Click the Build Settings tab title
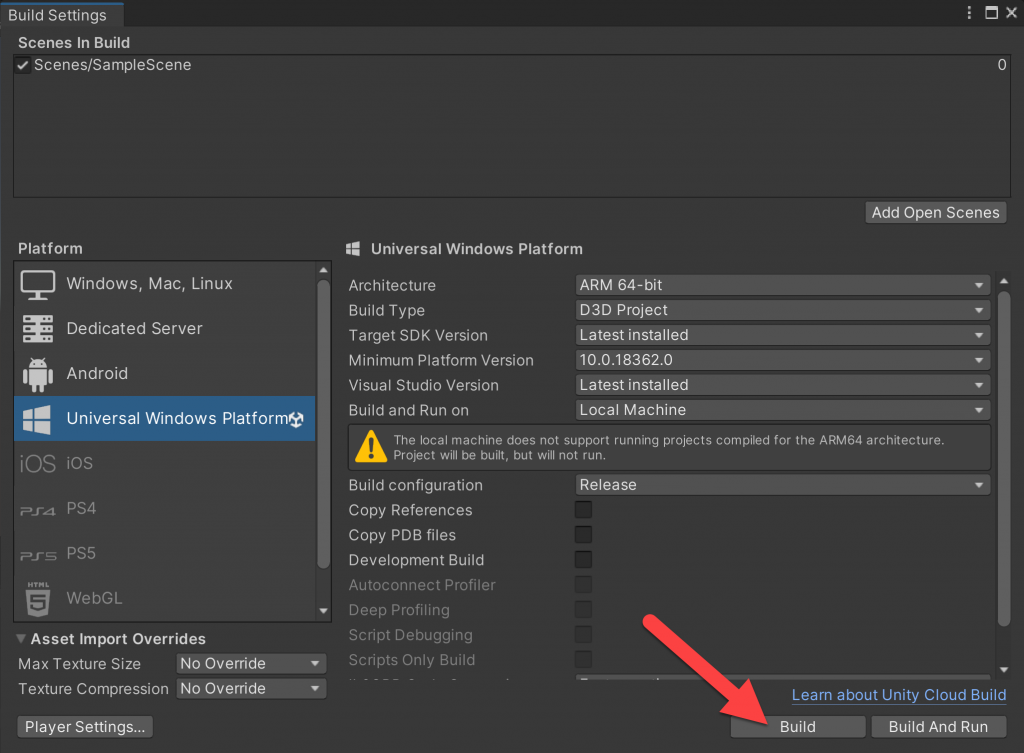Viewport: 1024px width, 753px height. click(x=57, y=15)
